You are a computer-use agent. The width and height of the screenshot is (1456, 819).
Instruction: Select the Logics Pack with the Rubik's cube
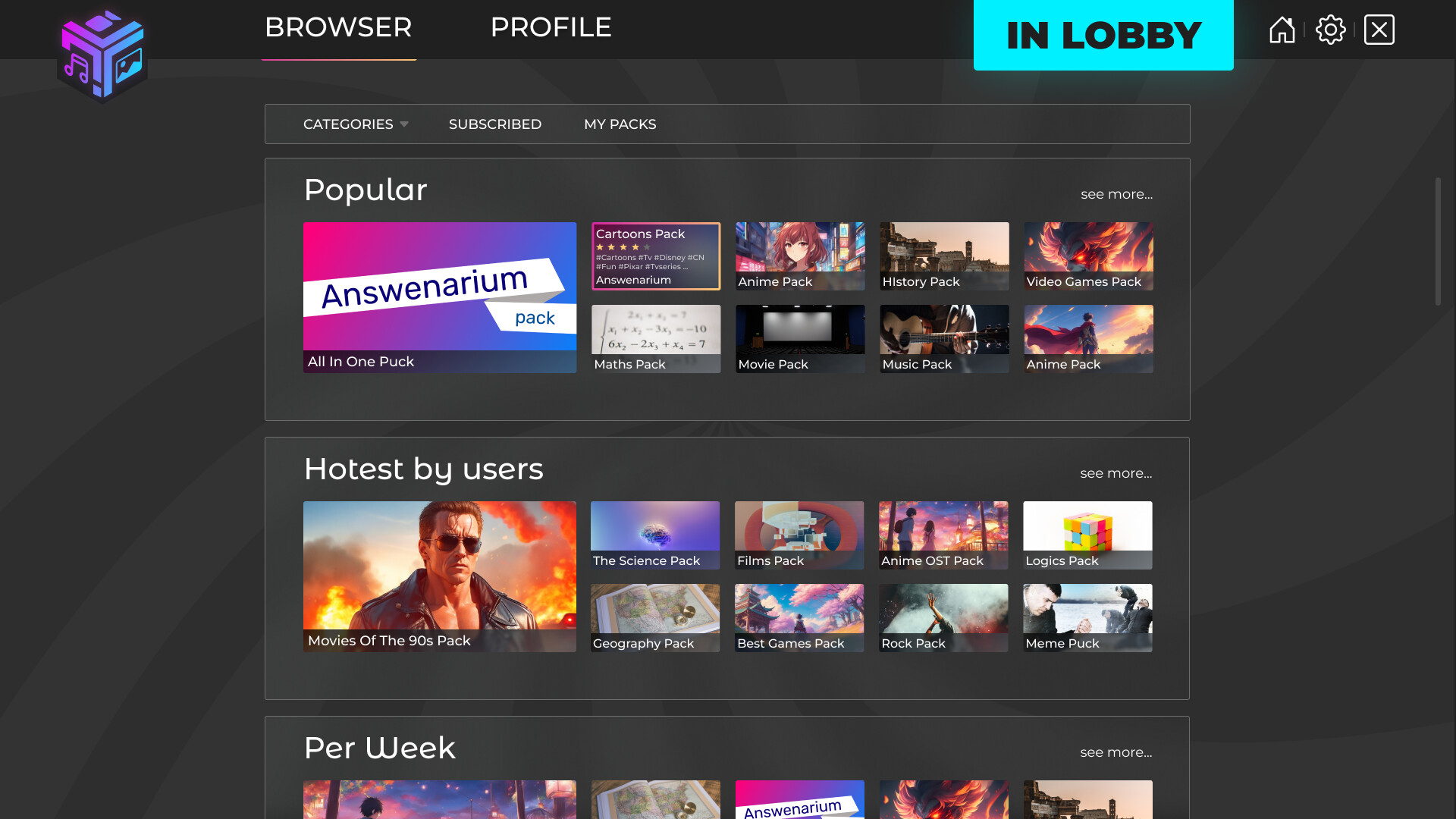[1087, 535]
